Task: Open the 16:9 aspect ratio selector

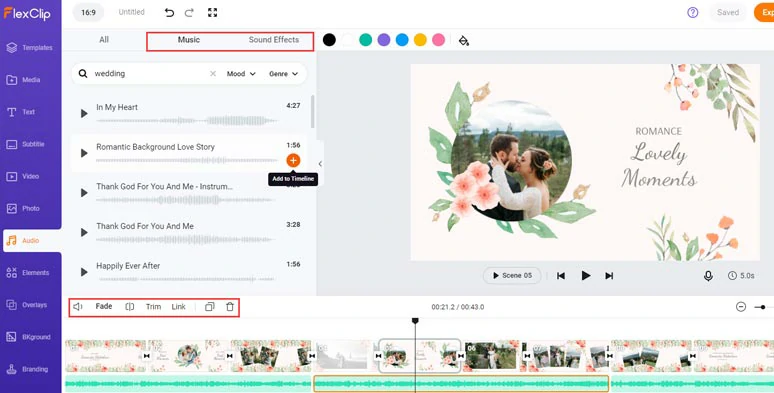Action: (x=88, y=13)
